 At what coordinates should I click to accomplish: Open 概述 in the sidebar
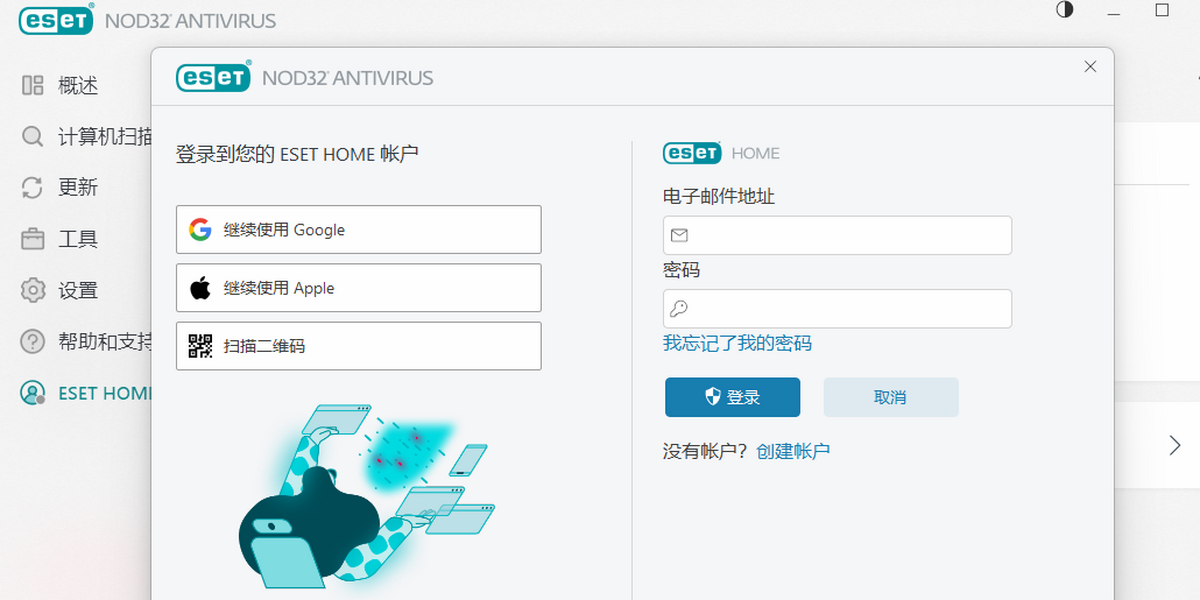coord(78,86)
